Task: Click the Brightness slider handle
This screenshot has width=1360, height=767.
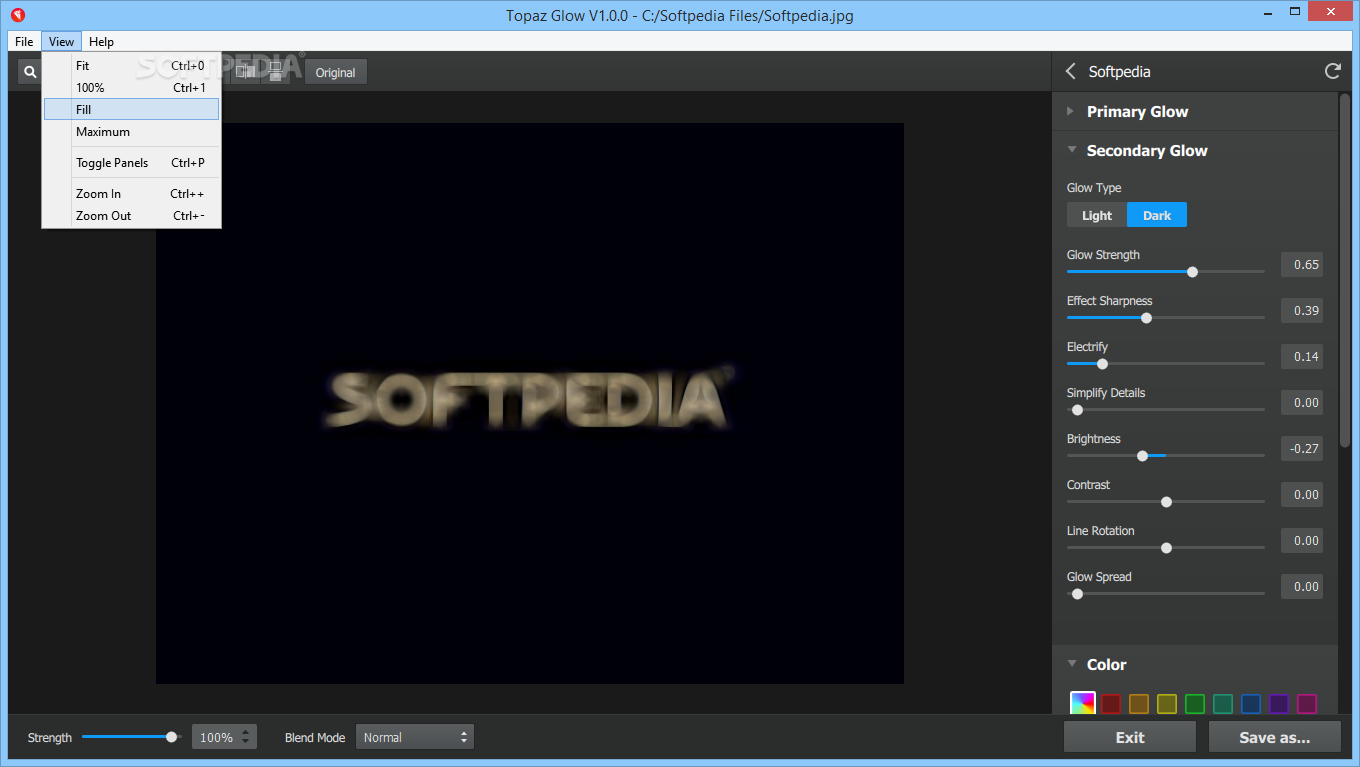Action: pos(1142,456)
